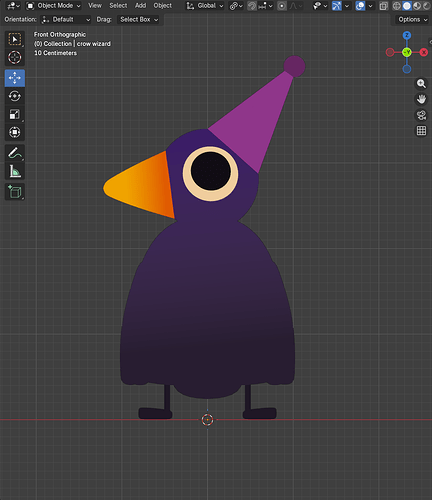
Task: Choose the Move tool in toolbar
Action: (15, 78)
